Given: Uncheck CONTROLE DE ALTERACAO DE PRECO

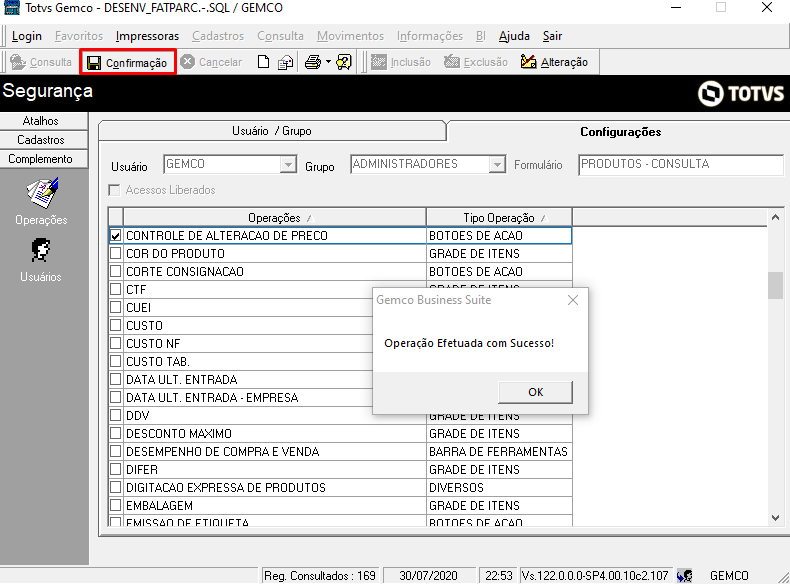Looking at the screenshot, I should coord(116,235).
